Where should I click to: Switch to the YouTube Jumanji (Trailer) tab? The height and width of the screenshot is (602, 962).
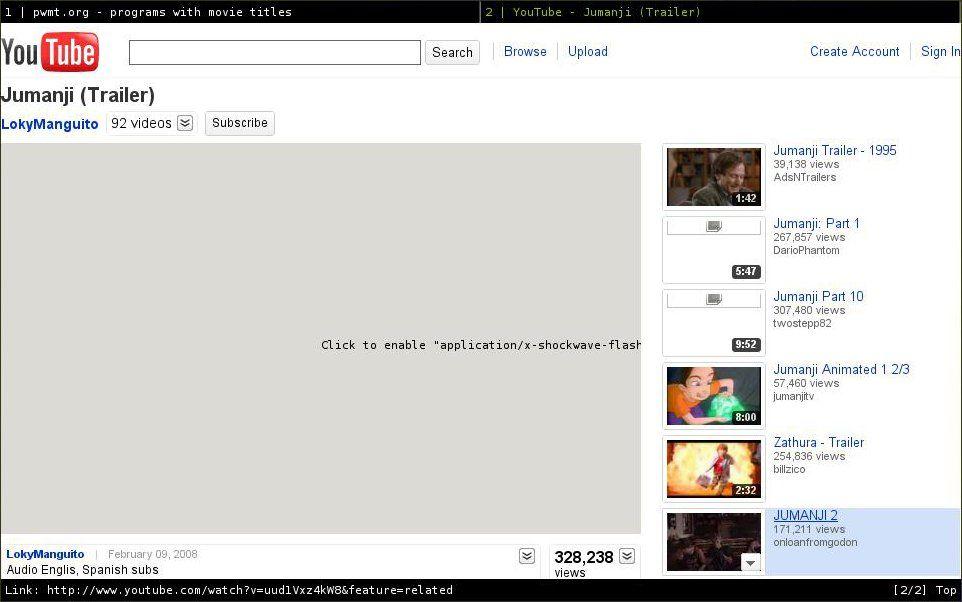click(x=721, y=12)
